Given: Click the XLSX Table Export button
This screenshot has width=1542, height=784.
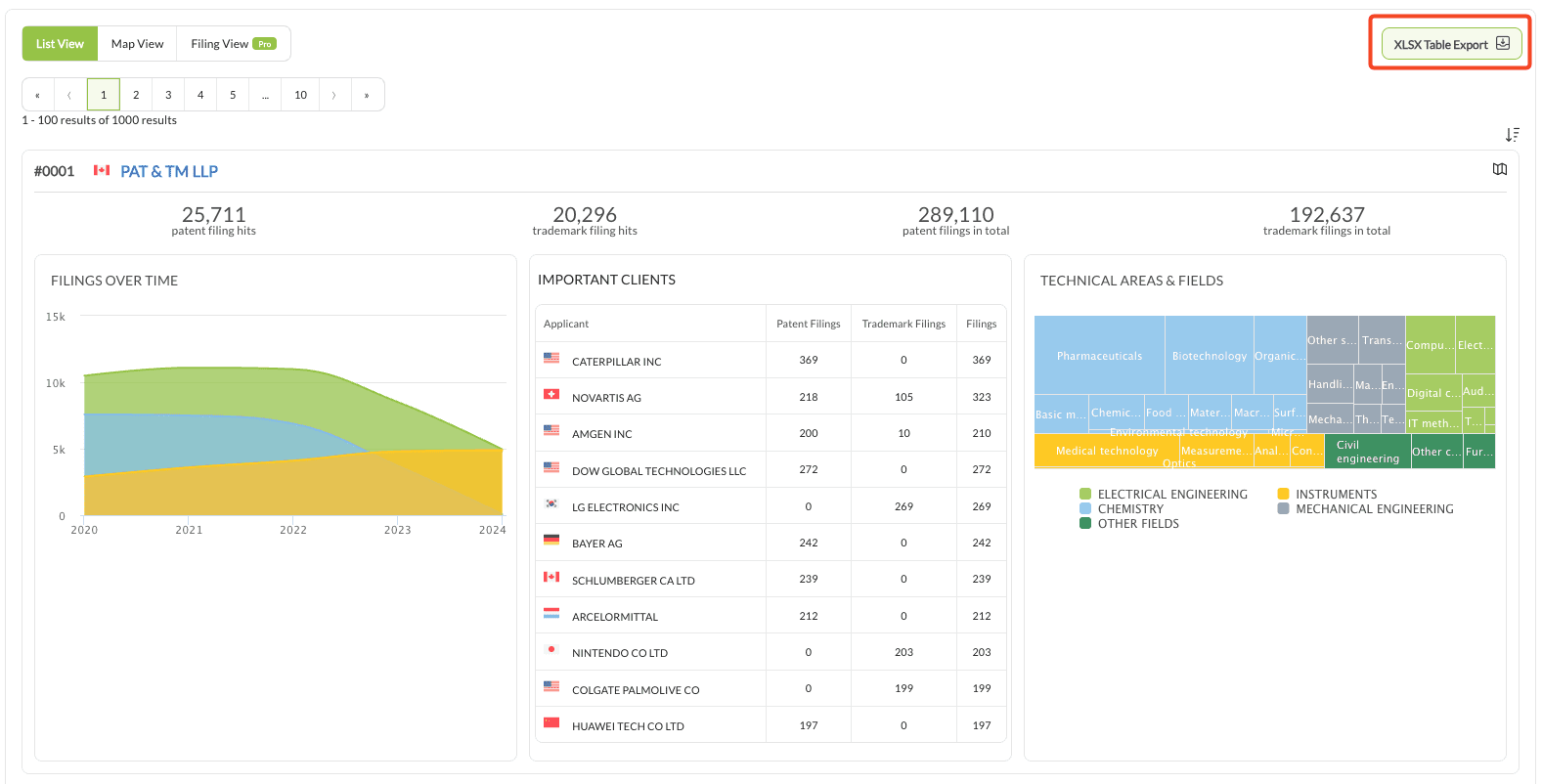Looking at the screenshot, I should pos(1451,44).
